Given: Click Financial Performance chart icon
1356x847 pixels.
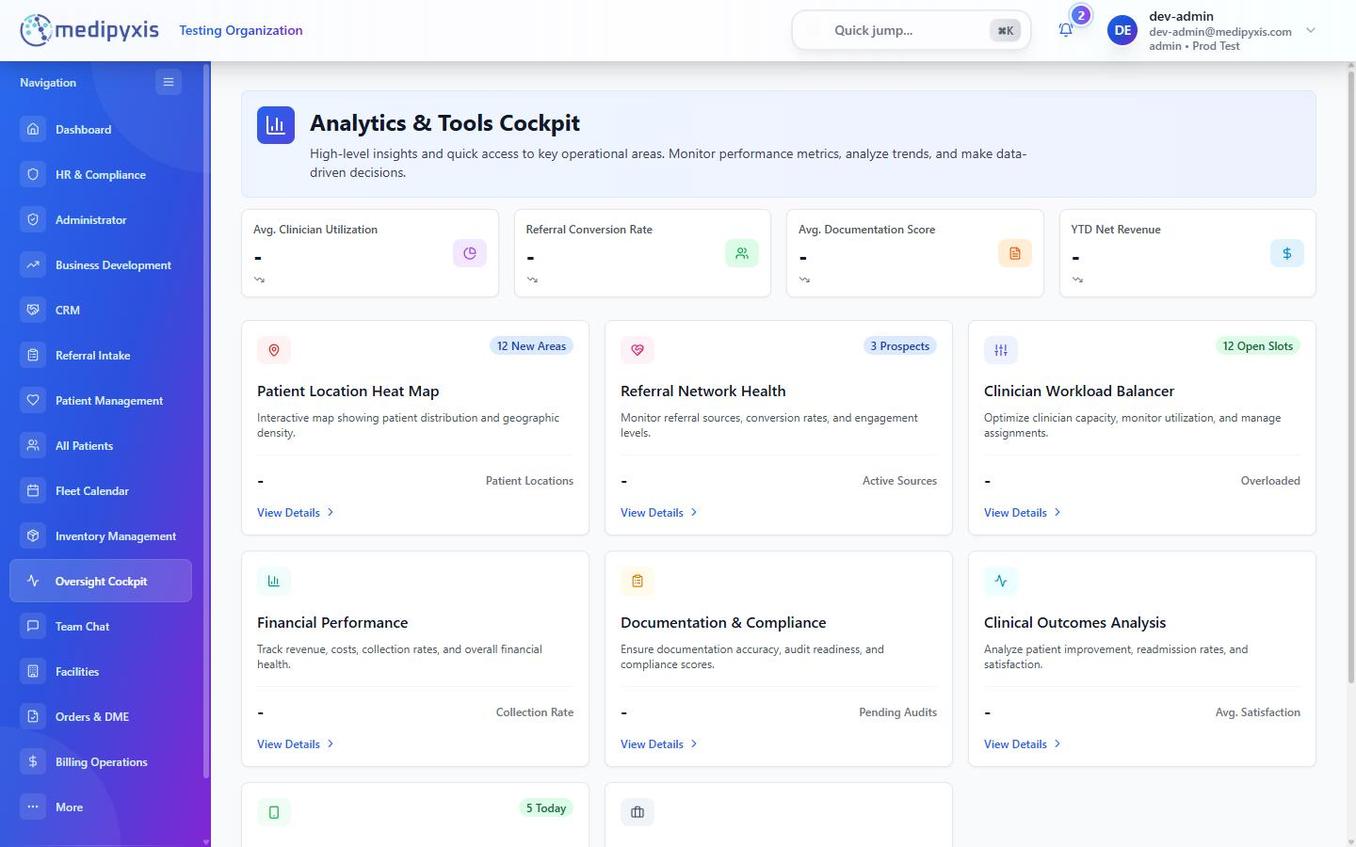Looking at the screenshot, I should coord(274,581).
